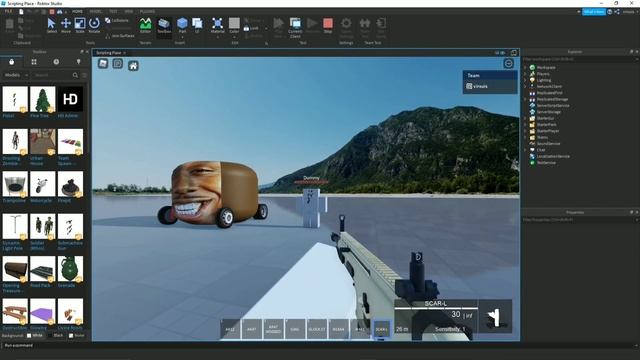Click the Toolbox search magnifier icon
Viewport: 640px width, 360px height.
coord(75,75)
